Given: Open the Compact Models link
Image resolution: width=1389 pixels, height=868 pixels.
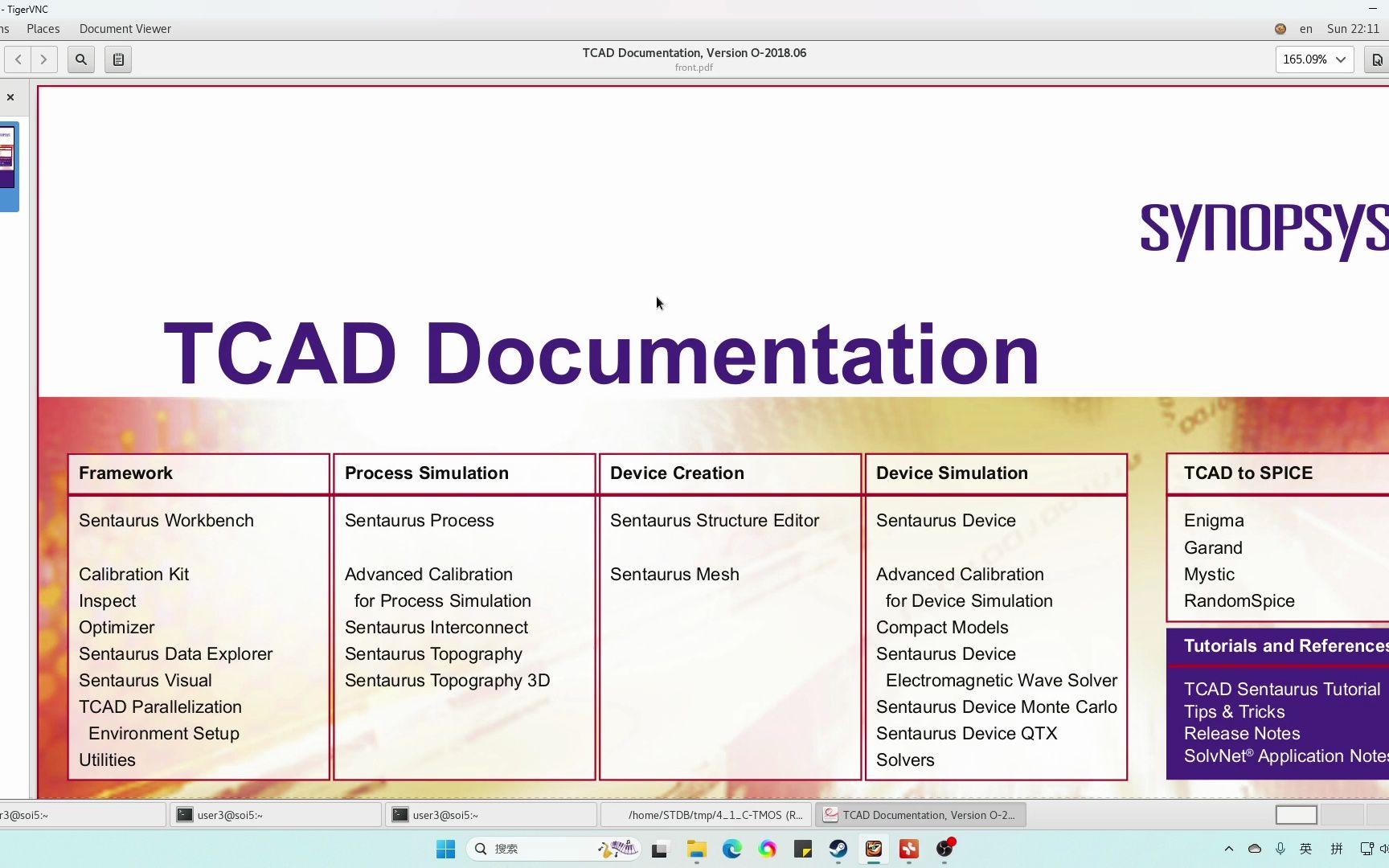Looking at the screenshot, I should coord(942,628).
